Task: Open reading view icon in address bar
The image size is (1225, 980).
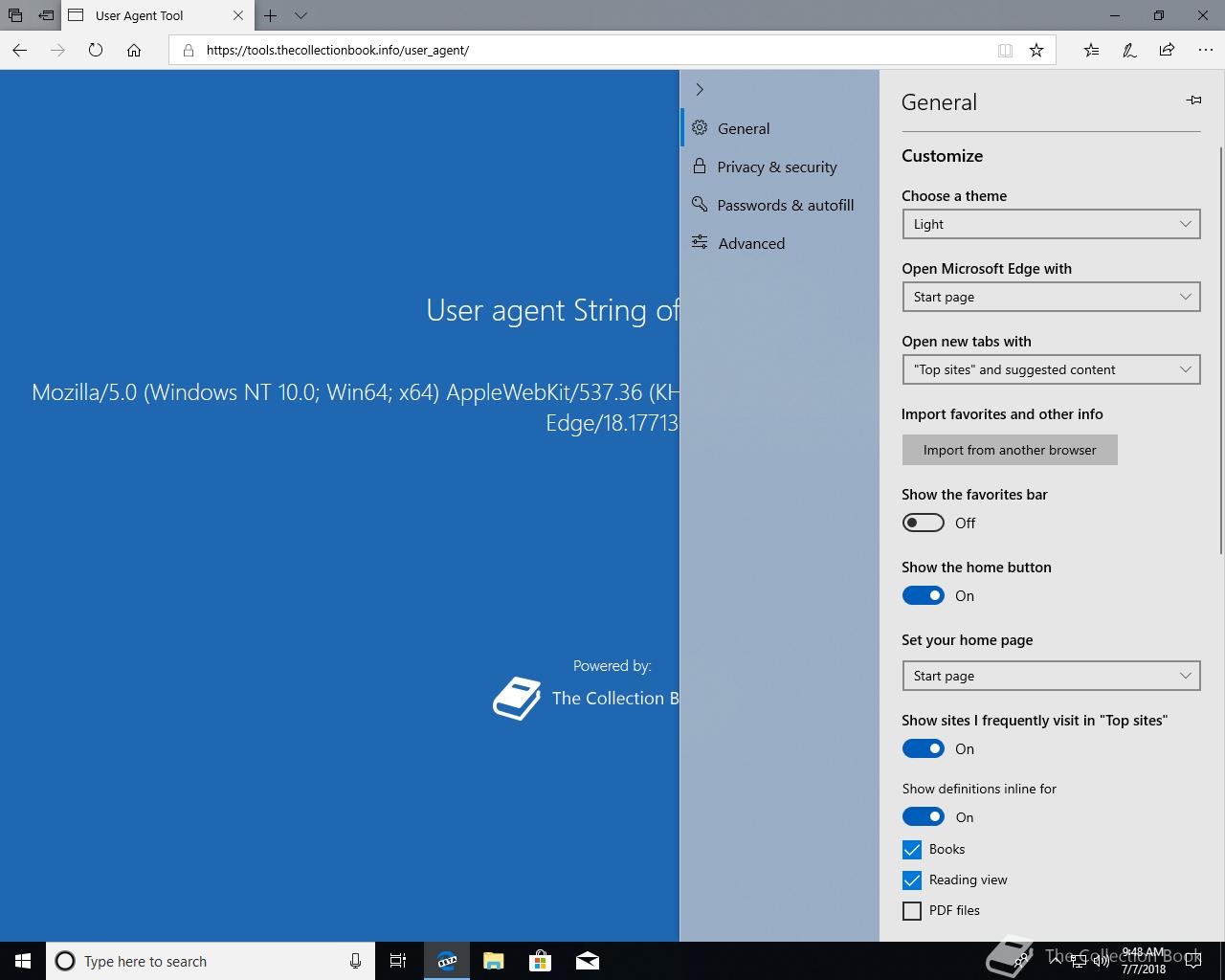Action: (x=1005, y=50)
